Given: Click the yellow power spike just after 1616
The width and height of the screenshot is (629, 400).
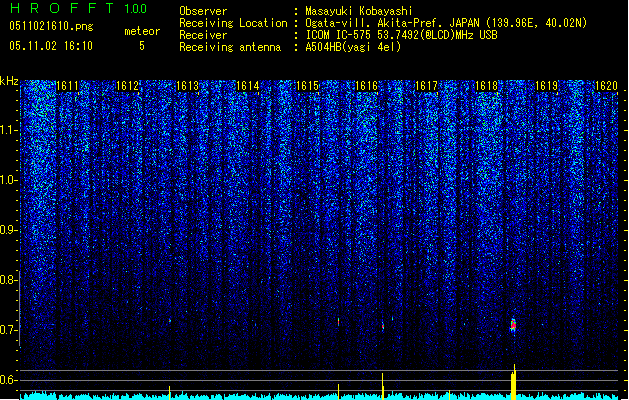Looking at the screenshot, I should coord(383,386).
